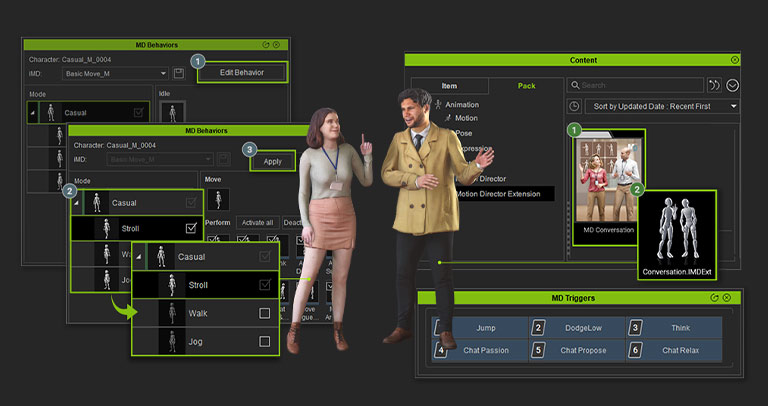Close the Content panel with the X icon
The height and width of the screenshot is (406, 768).
click(735, 60)
